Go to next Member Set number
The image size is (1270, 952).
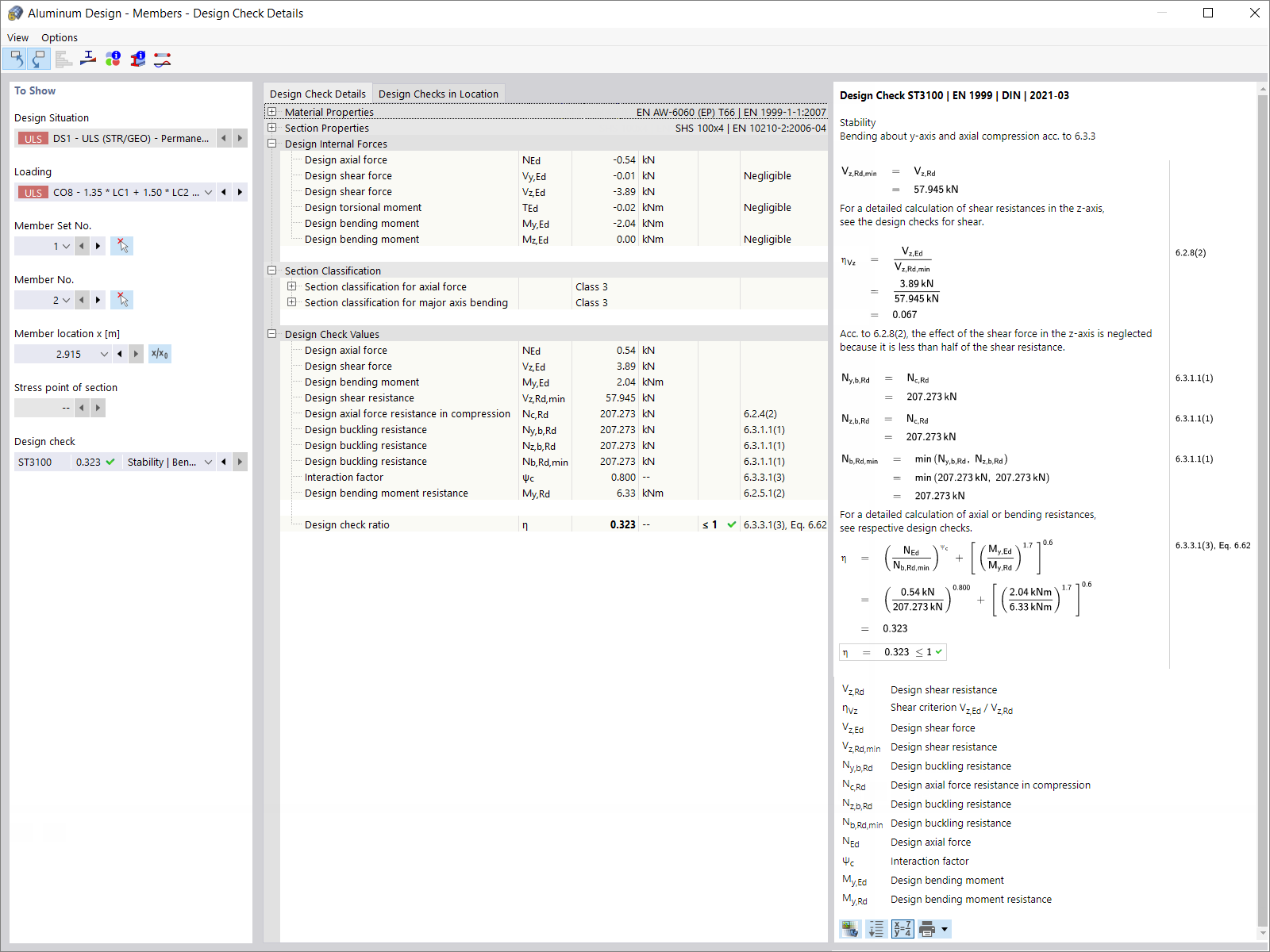tap(98, 246)
